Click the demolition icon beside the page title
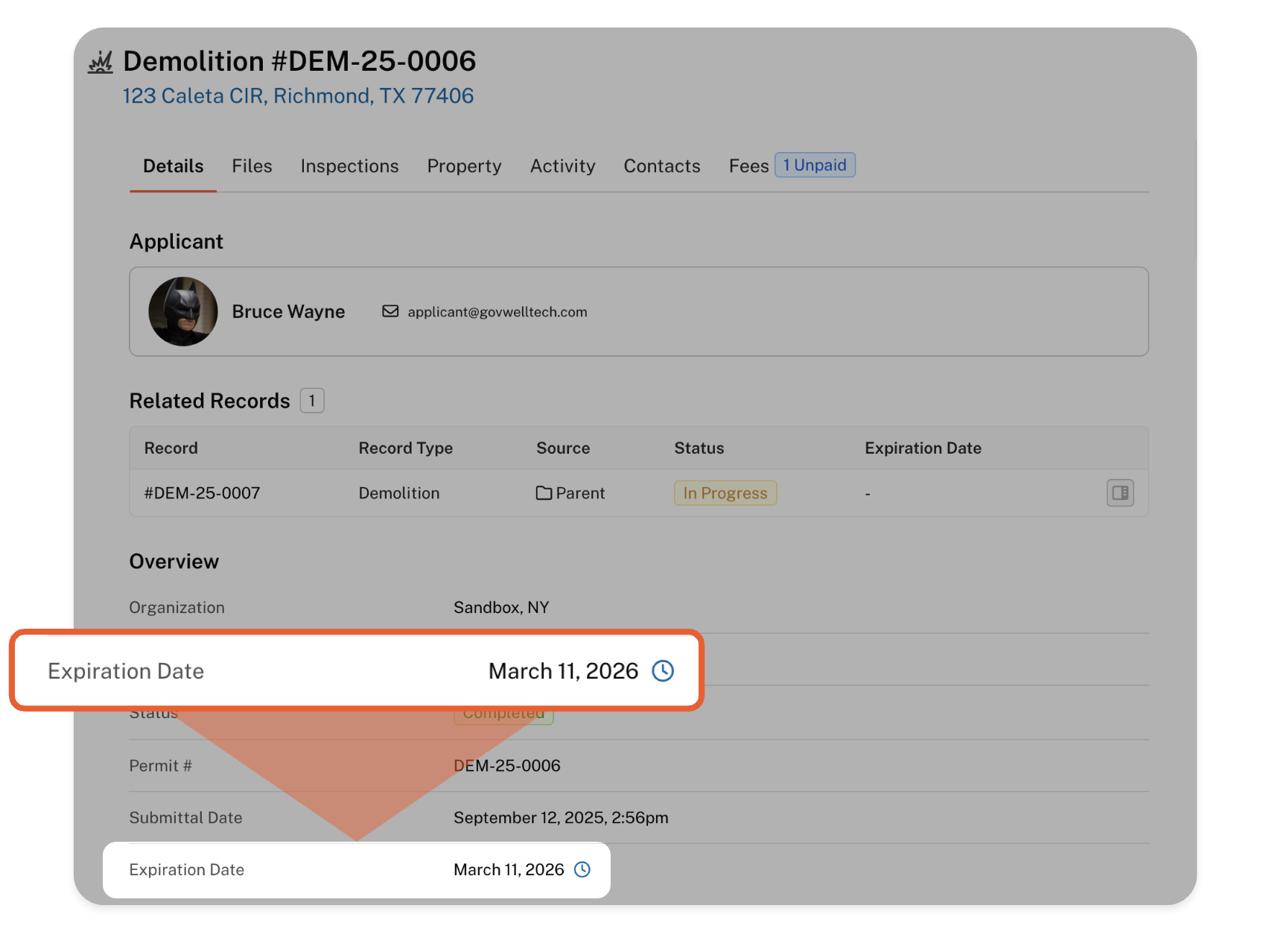The width and height of the screenshot is (1272, 952). pos(101,63)
